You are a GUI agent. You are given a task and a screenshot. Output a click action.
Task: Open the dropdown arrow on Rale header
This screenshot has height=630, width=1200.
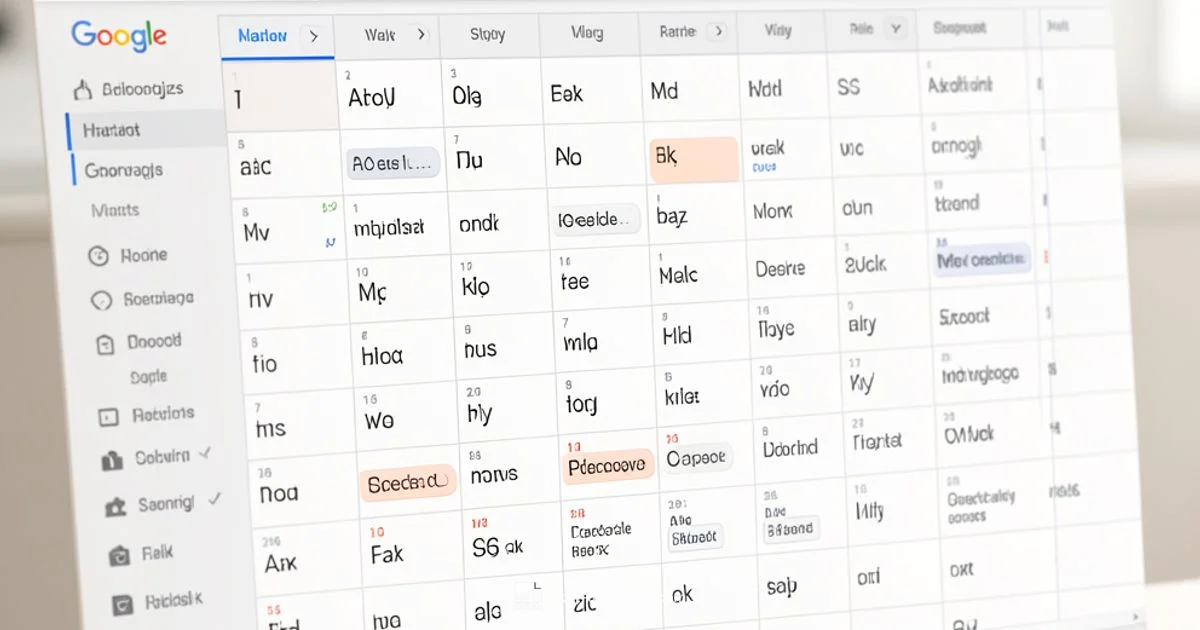895,29
